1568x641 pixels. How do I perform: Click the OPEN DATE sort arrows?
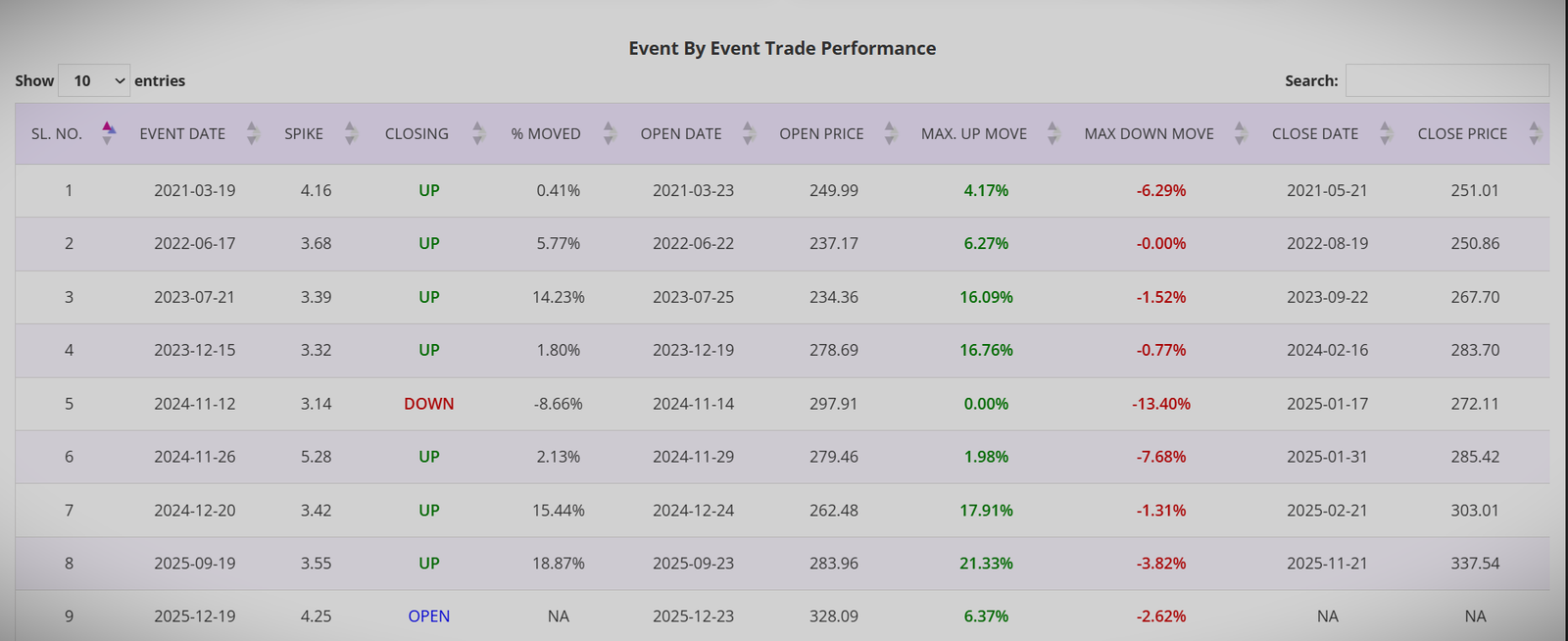pos(750,133)
